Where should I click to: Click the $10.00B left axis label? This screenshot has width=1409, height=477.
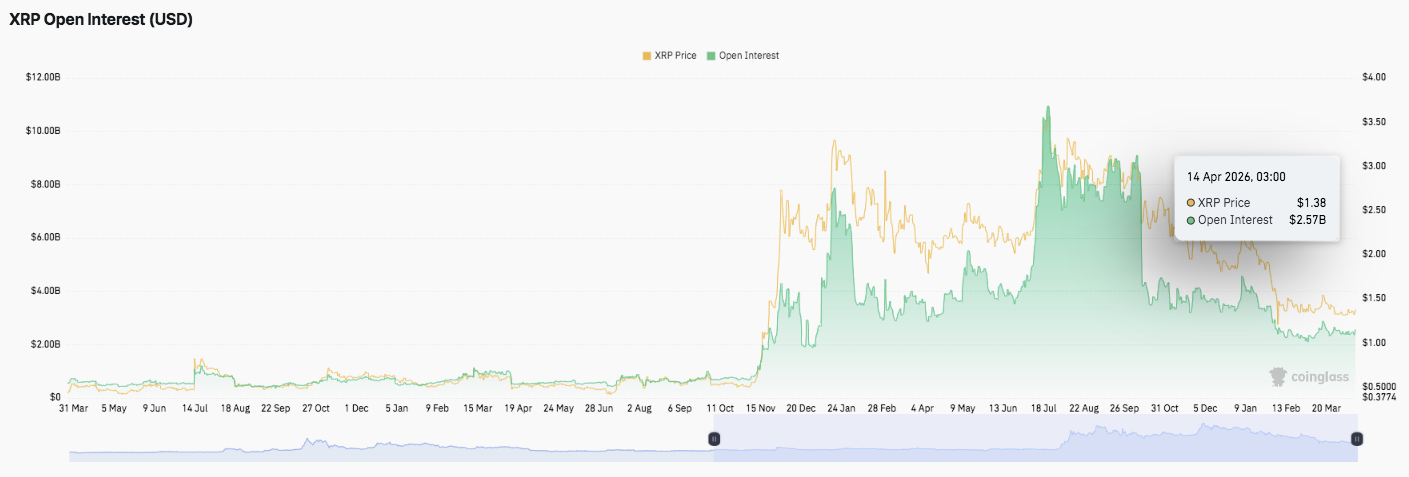click(44, 131)
